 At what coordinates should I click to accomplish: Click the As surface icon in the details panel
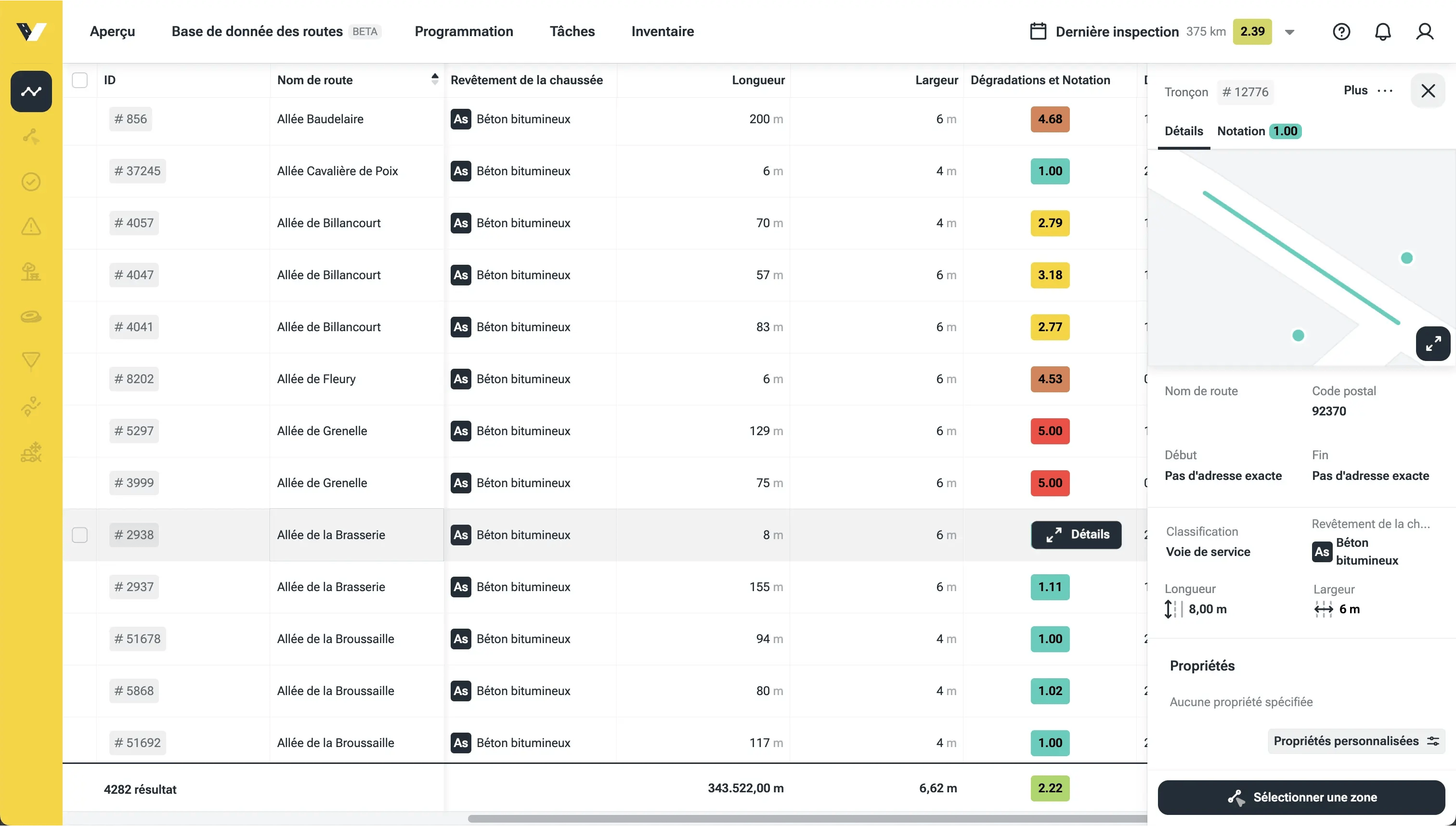click(1322, 552)
